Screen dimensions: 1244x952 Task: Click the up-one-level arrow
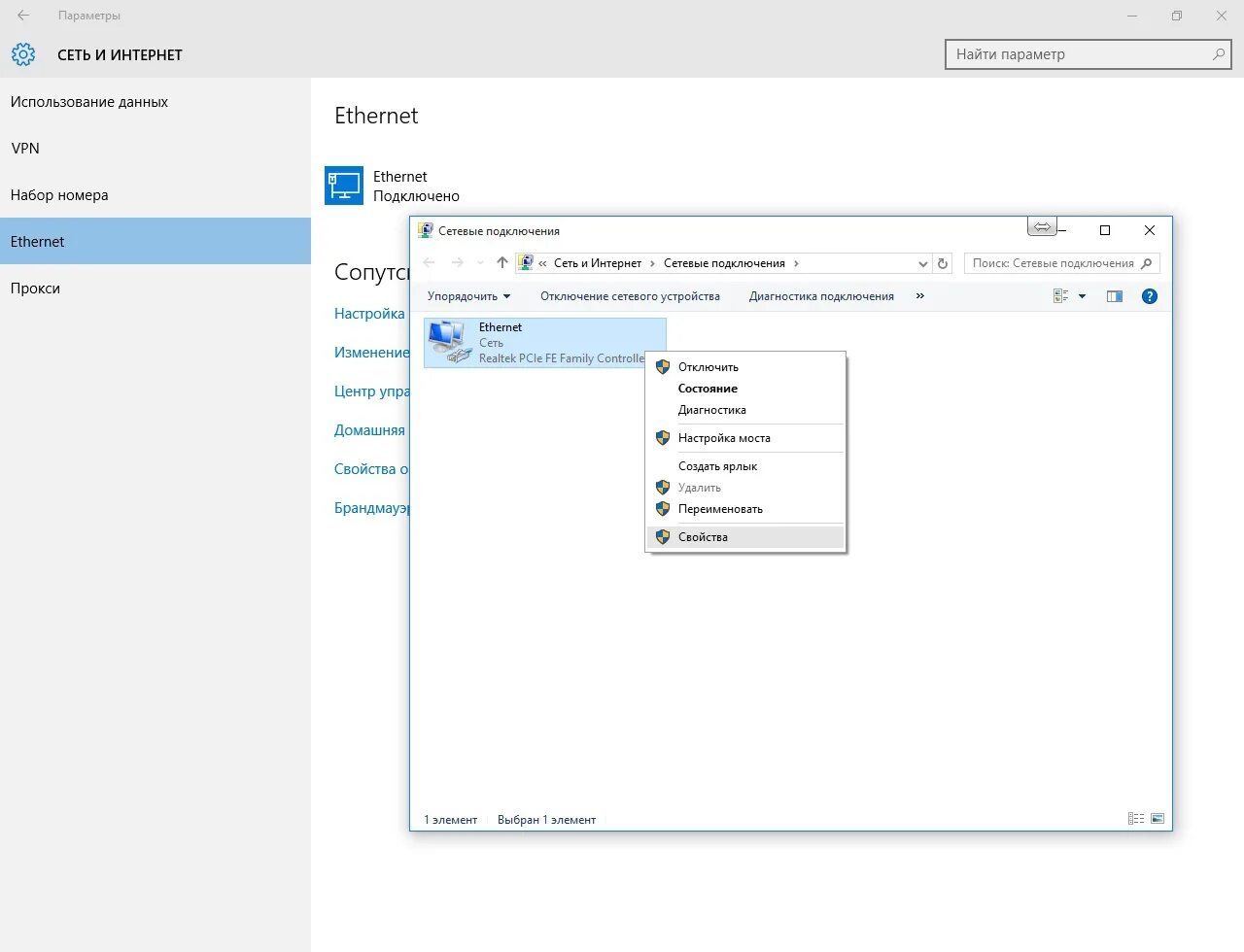pyautogui.click(x=502, y=263)
